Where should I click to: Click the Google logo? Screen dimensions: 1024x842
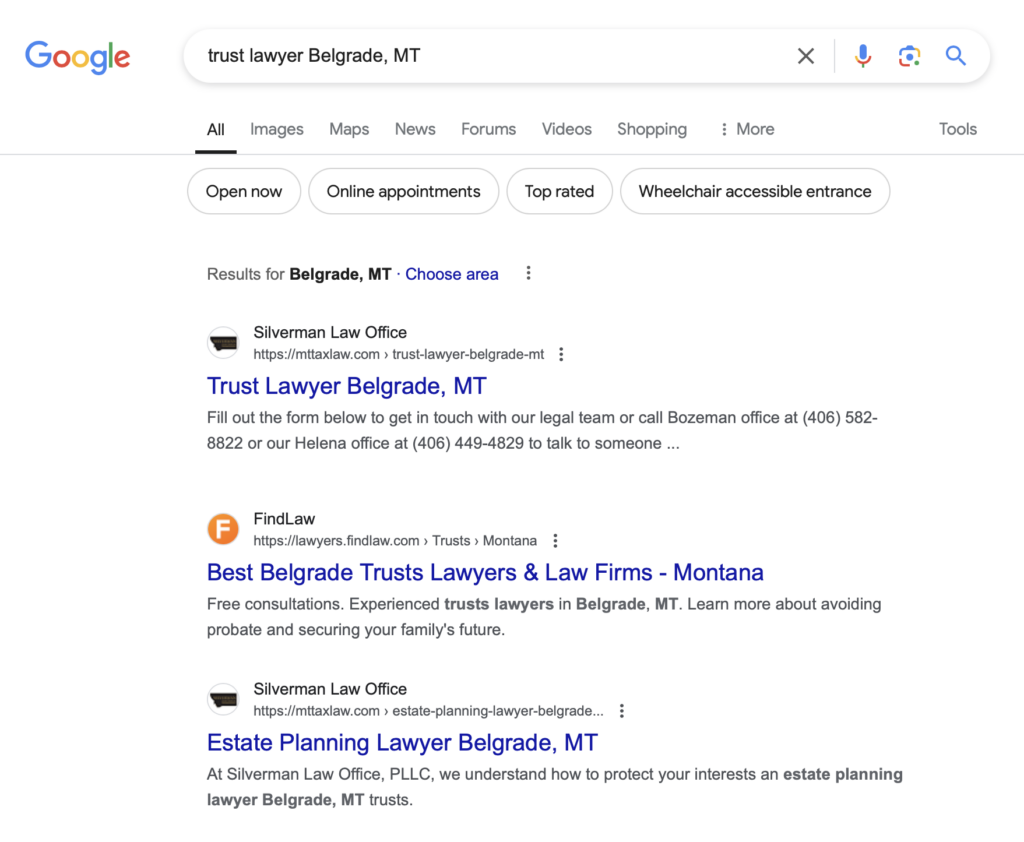pyautogui.click(x=77, y=56)
